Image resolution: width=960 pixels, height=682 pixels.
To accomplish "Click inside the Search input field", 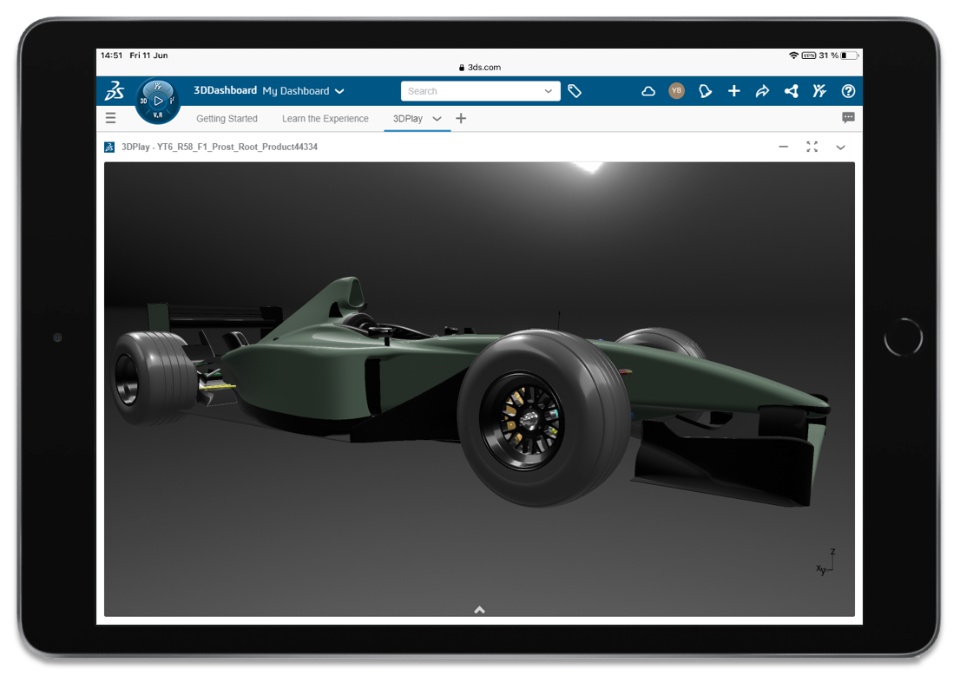I will tap(472, 91).
